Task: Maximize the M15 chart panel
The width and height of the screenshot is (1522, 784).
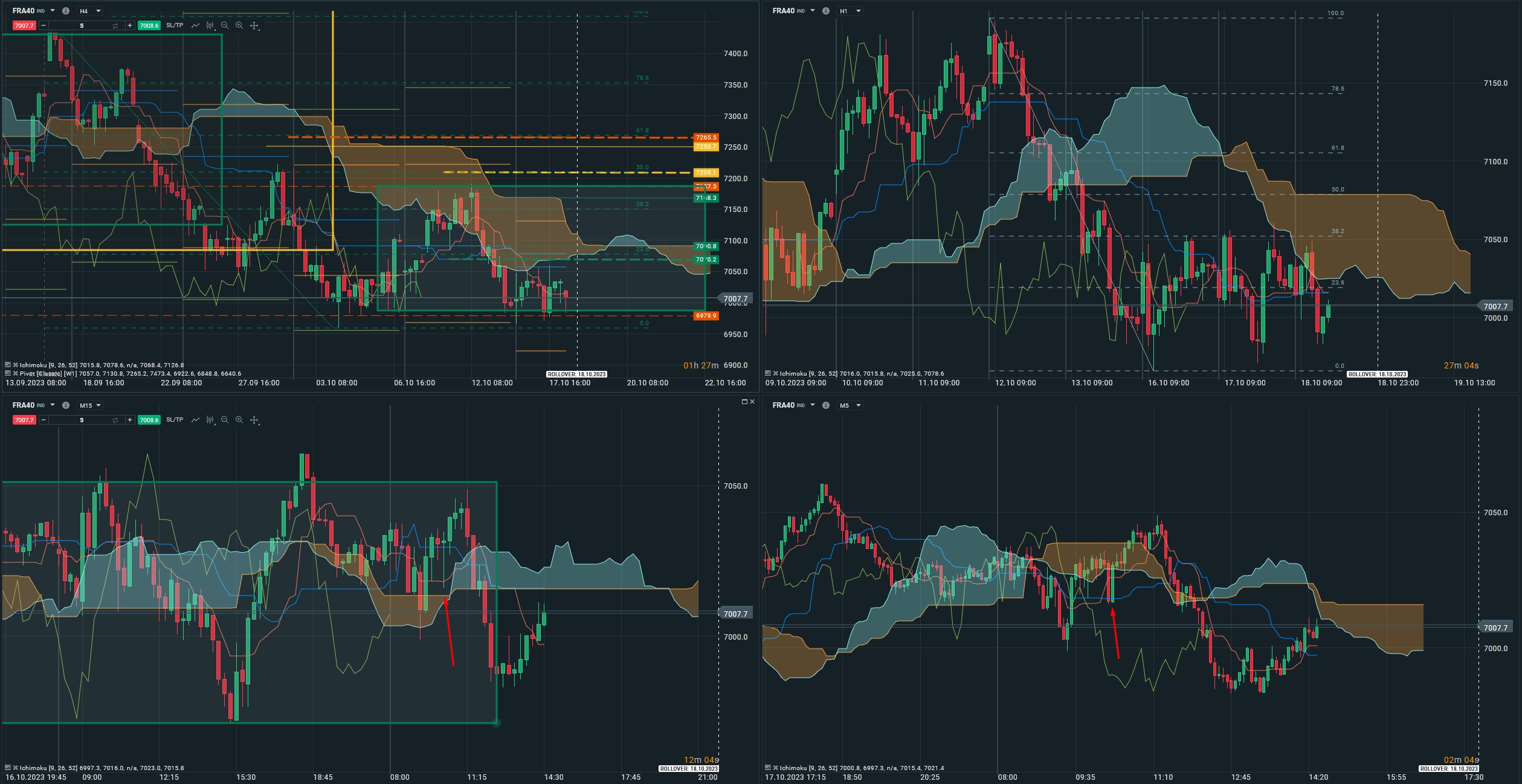Action: pos(744,402)
